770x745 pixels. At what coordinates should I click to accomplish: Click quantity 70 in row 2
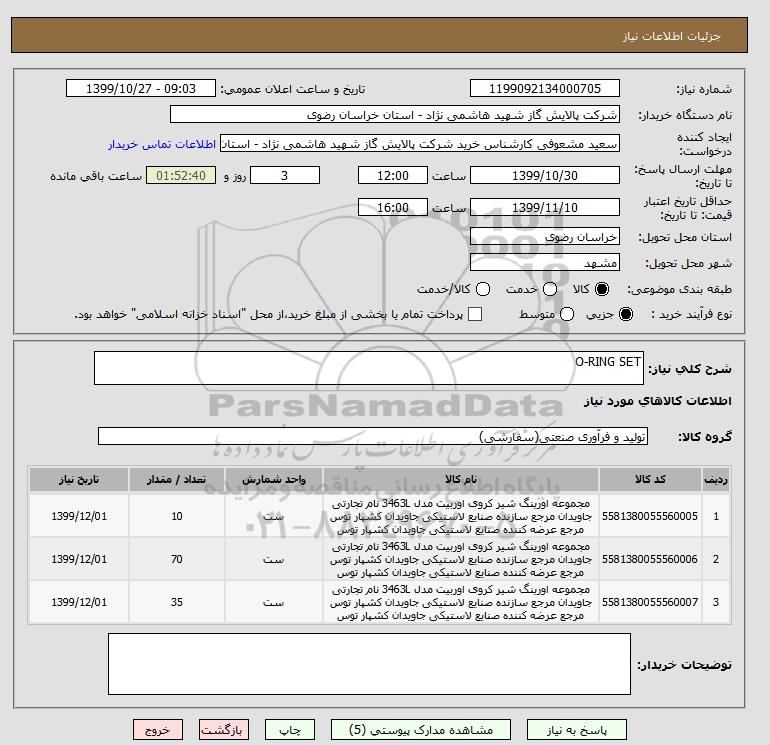[177, 559]
